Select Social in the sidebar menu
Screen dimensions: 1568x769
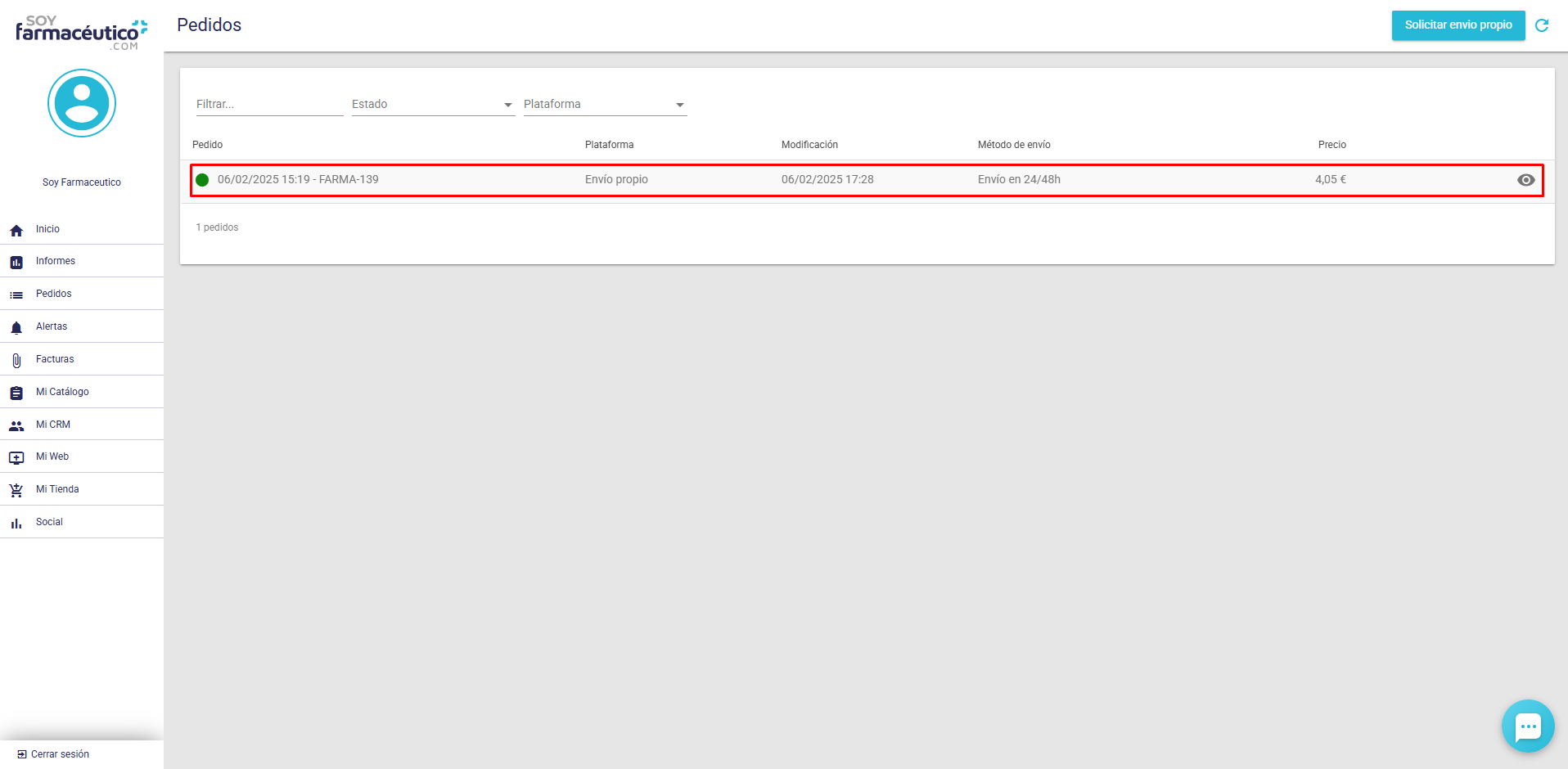[x=49, y=522]
